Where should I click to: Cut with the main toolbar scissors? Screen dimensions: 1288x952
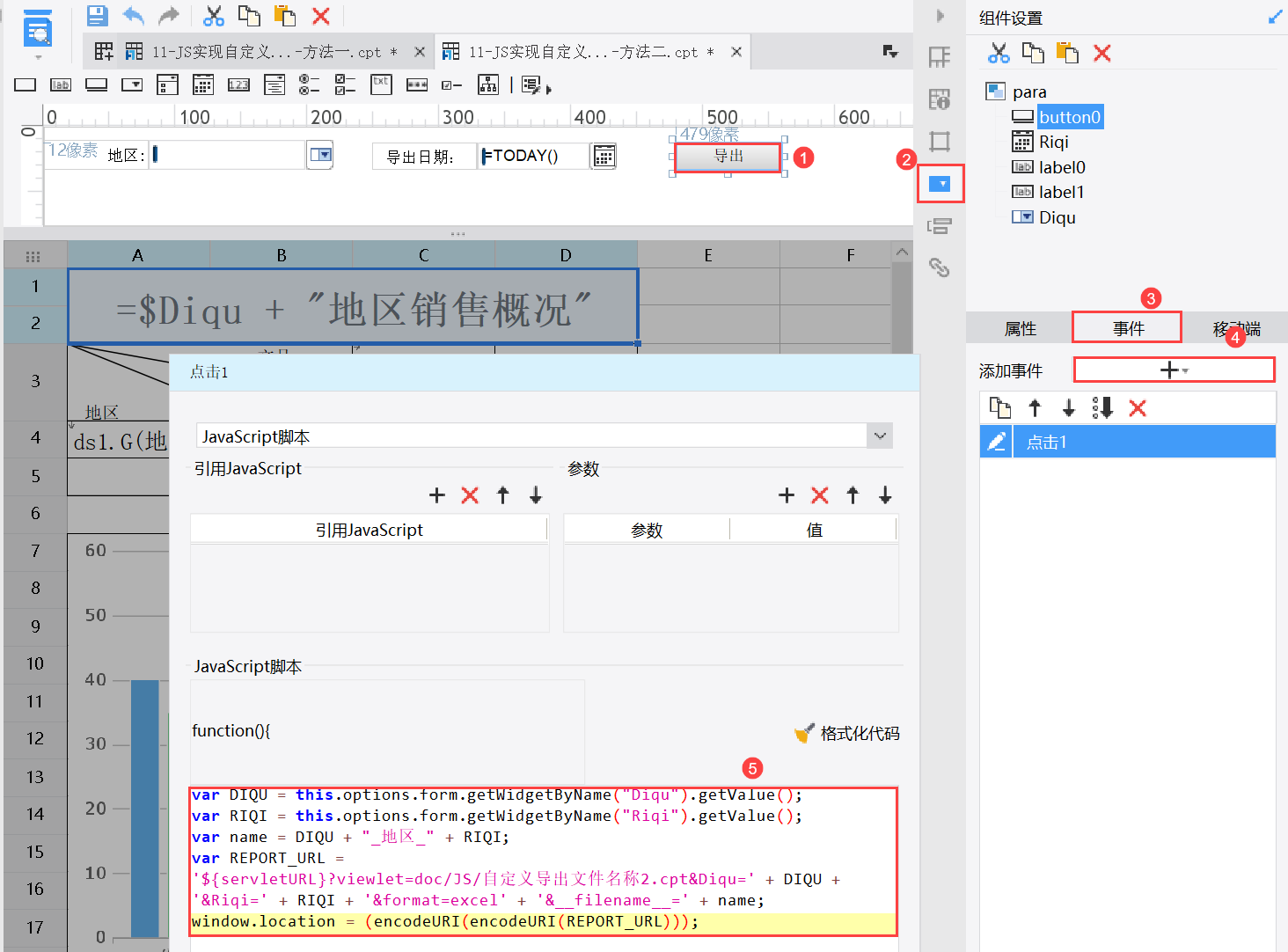pos(214,15)
